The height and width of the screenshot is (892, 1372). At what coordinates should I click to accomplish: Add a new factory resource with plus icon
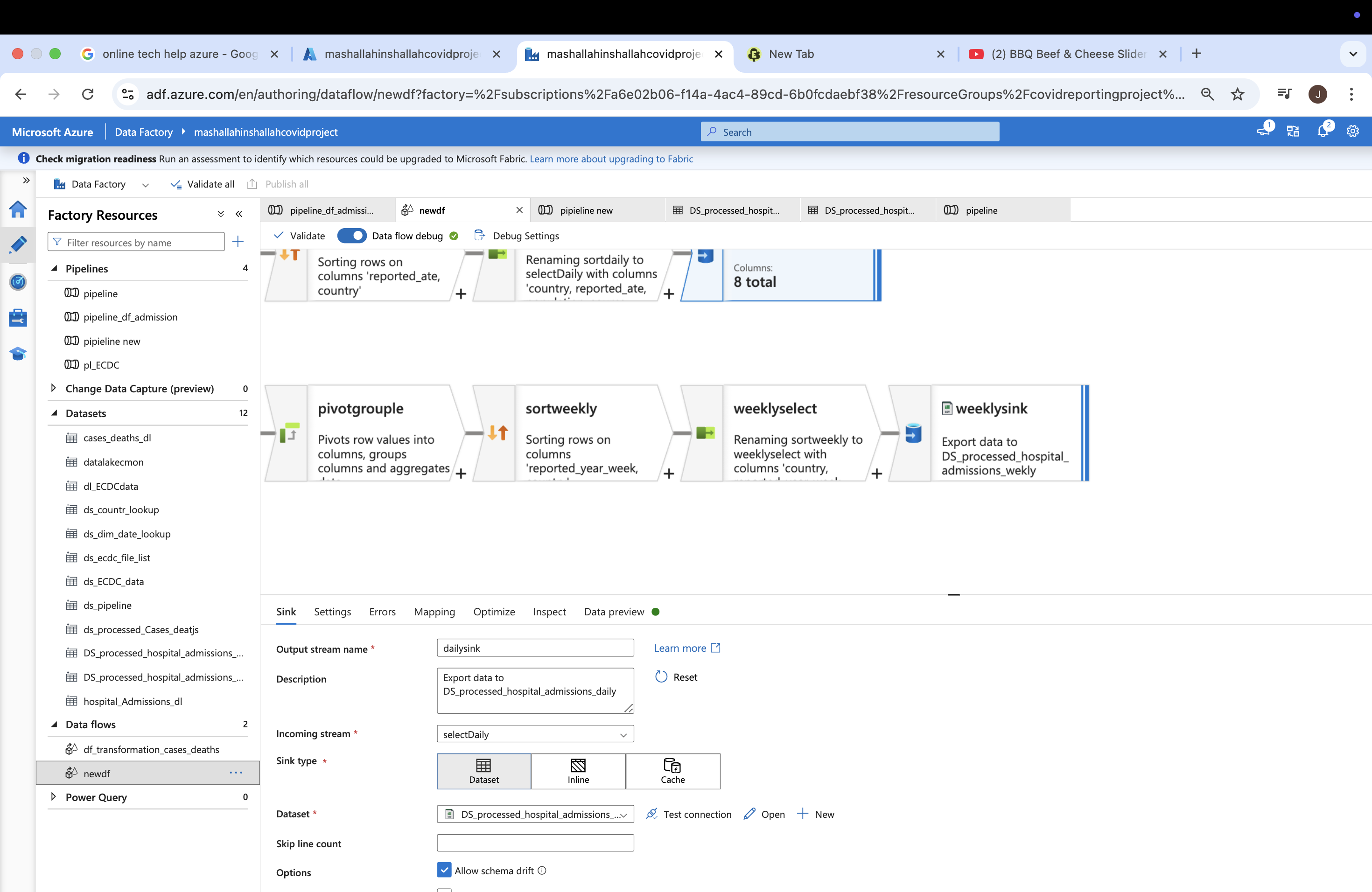coord(238,242)
